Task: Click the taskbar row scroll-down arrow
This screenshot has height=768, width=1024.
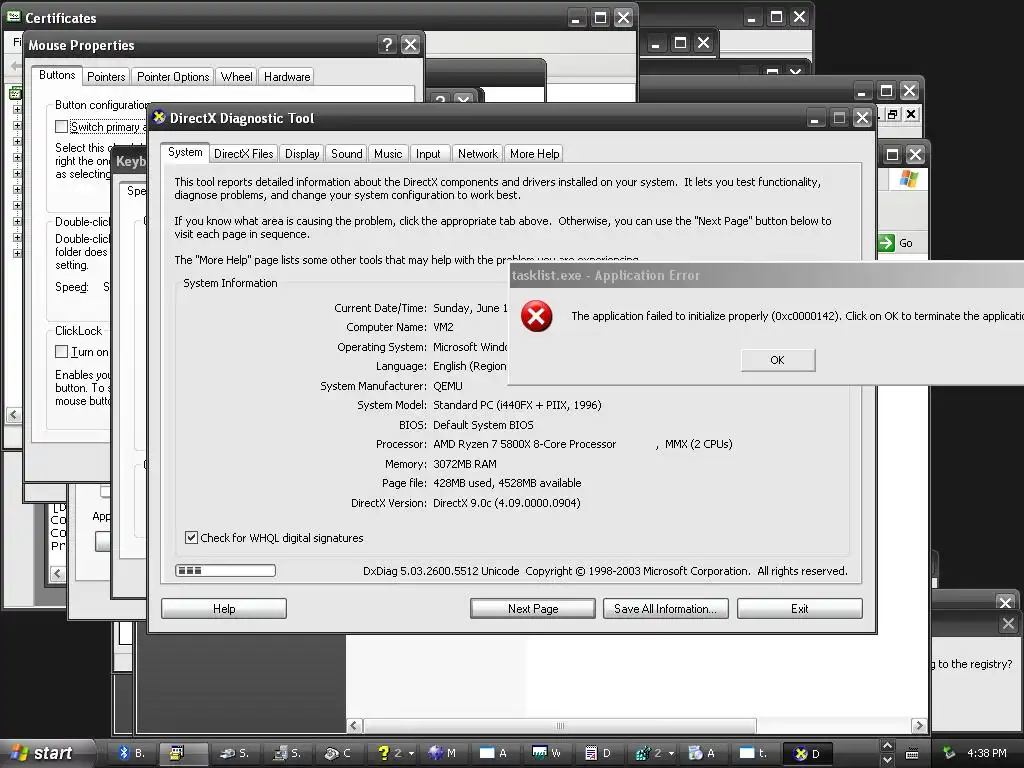Action: (887, 760)
